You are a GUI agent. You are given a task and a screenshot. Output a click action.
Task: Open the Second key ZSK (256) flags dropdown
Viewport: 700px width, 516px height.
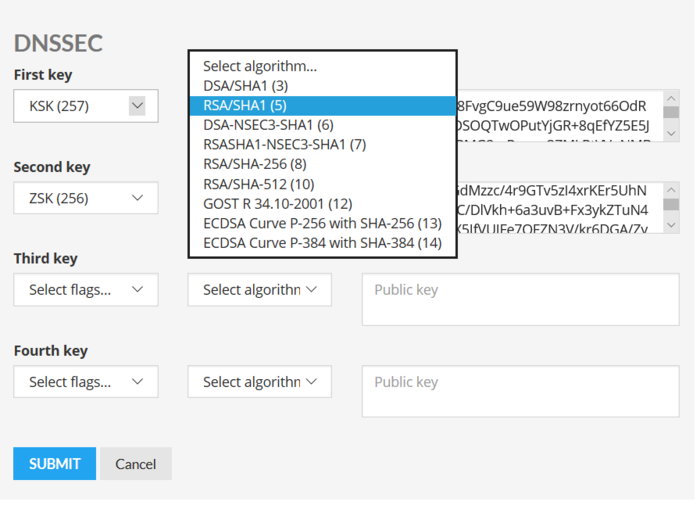click(x=86, y=198)
